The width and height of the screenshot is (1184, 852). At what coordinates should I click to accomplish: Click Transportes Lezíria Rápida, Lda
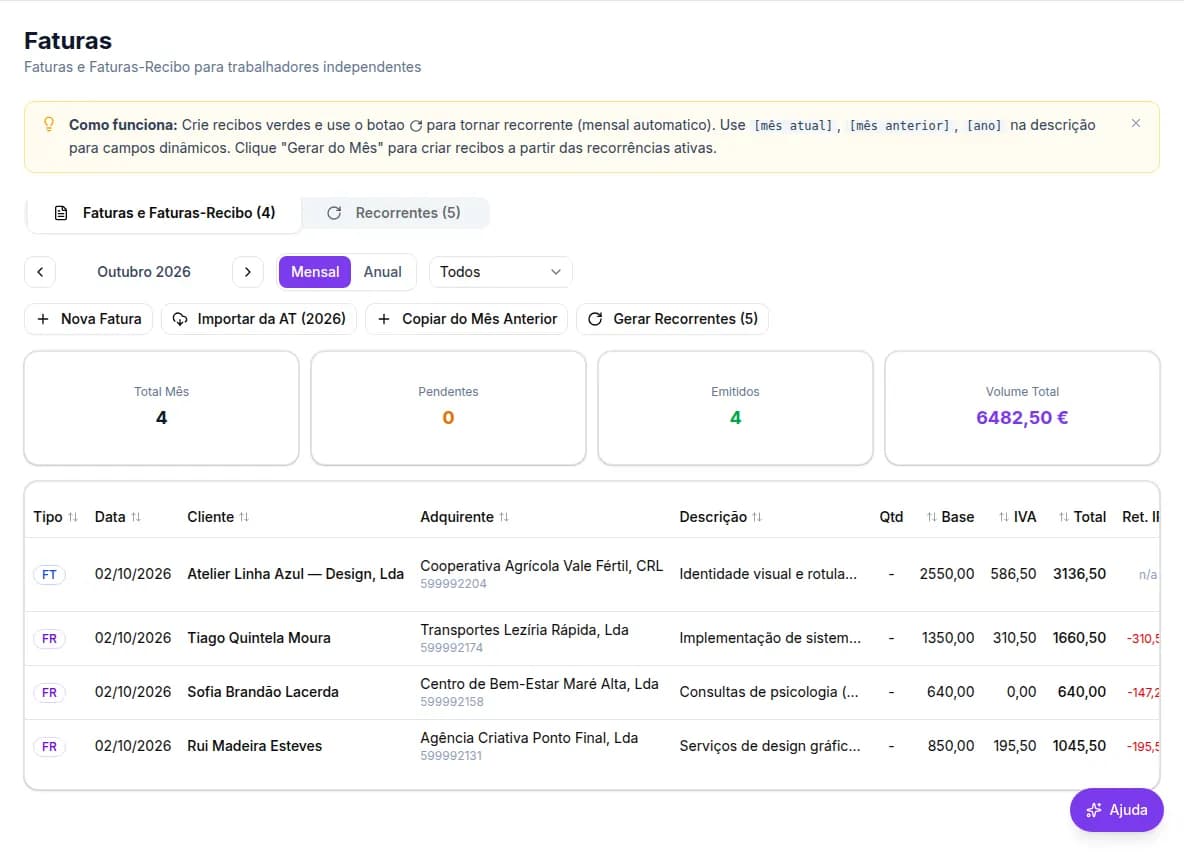click(524, 630)
